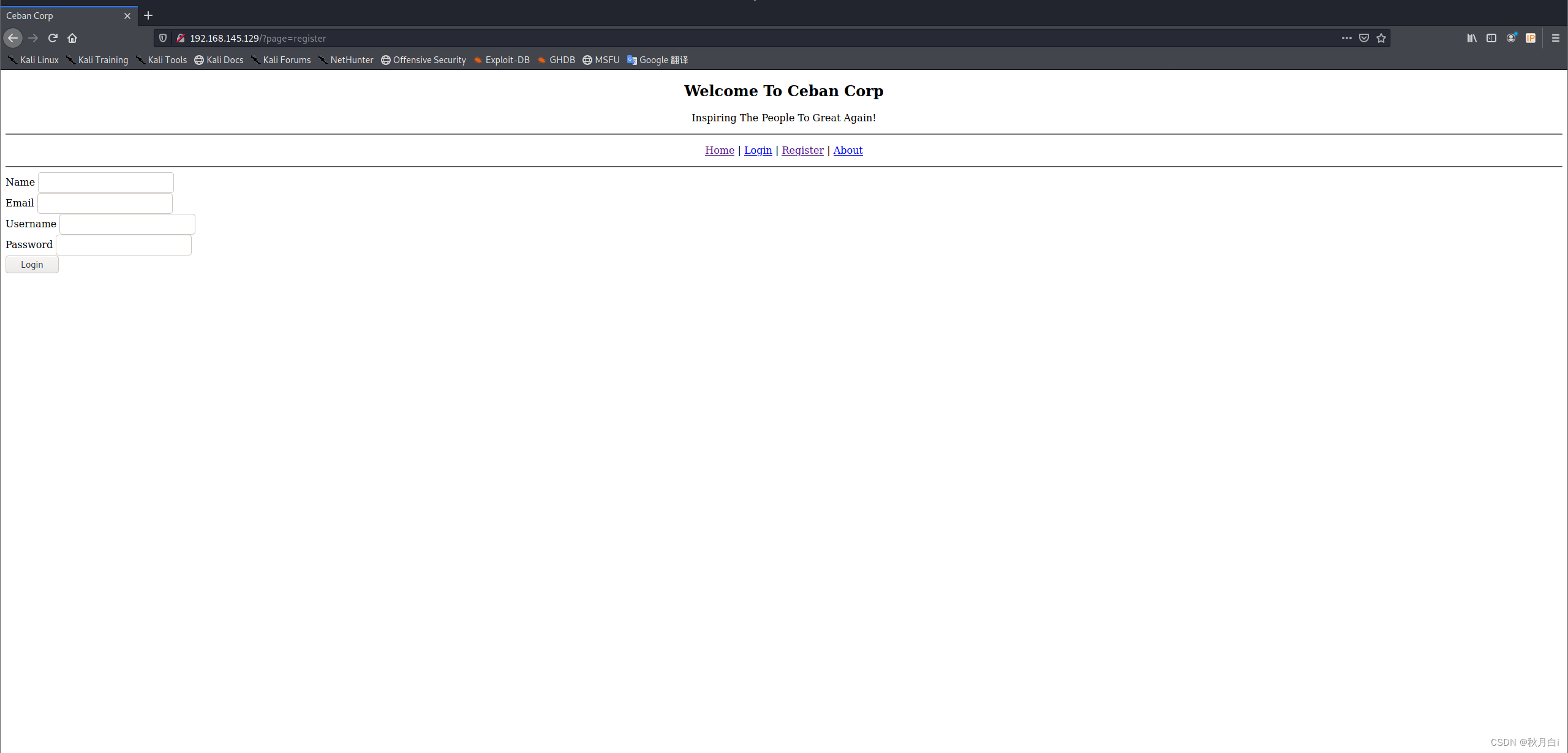Open a new browser tab
The image size is (1568, 753).
pyautogui.click(x=148, y=15)
